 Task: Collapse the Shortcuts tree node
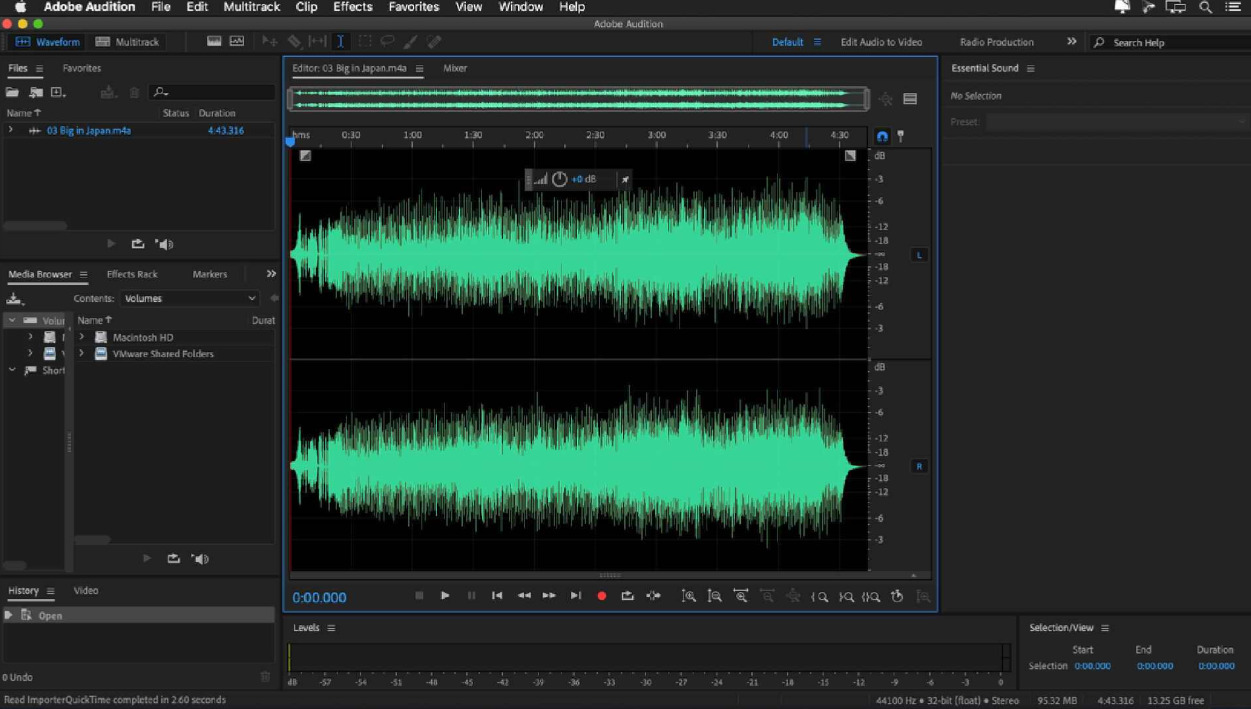tap(12, 370)
